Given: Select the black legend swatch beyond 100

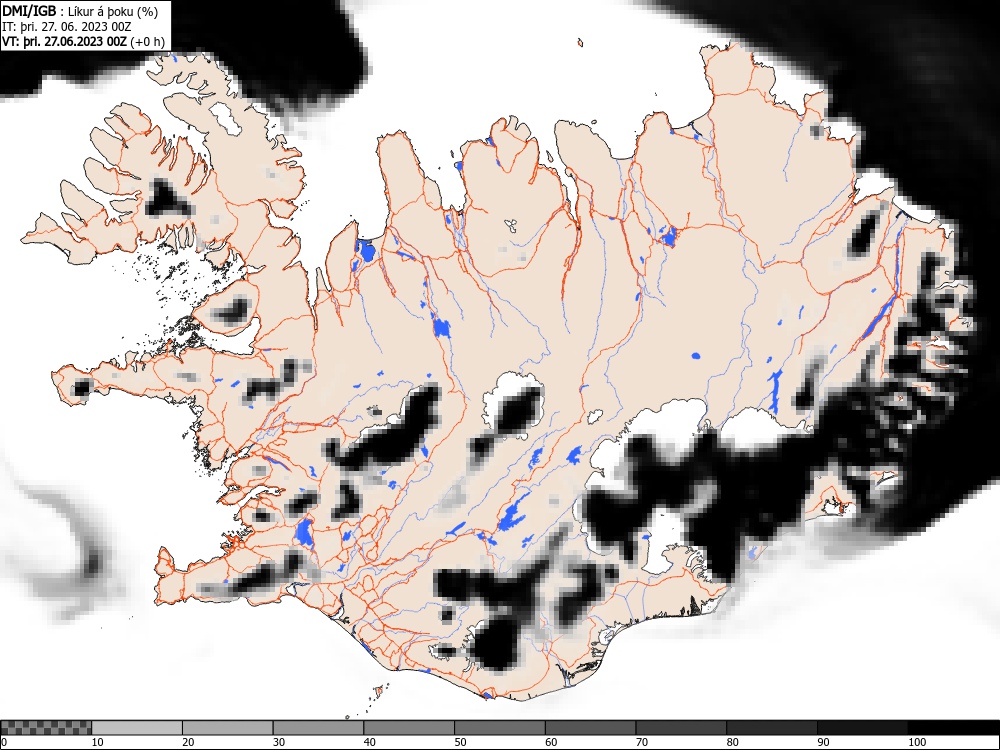Looking at the screenshot, I should point(953,728).
